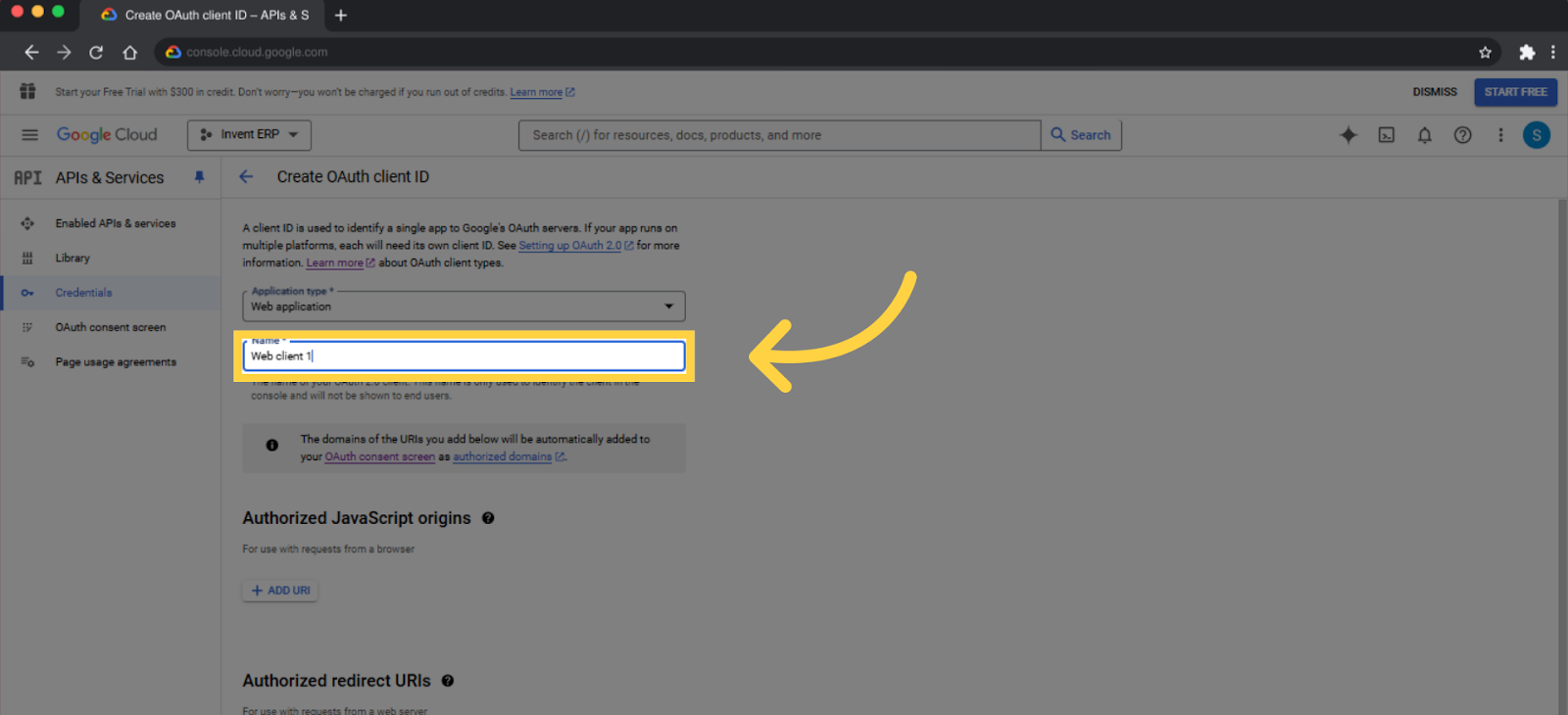The image size is (1568, 715).
Task: Click the info icon in the domains notice
Action: pos(272,445)
